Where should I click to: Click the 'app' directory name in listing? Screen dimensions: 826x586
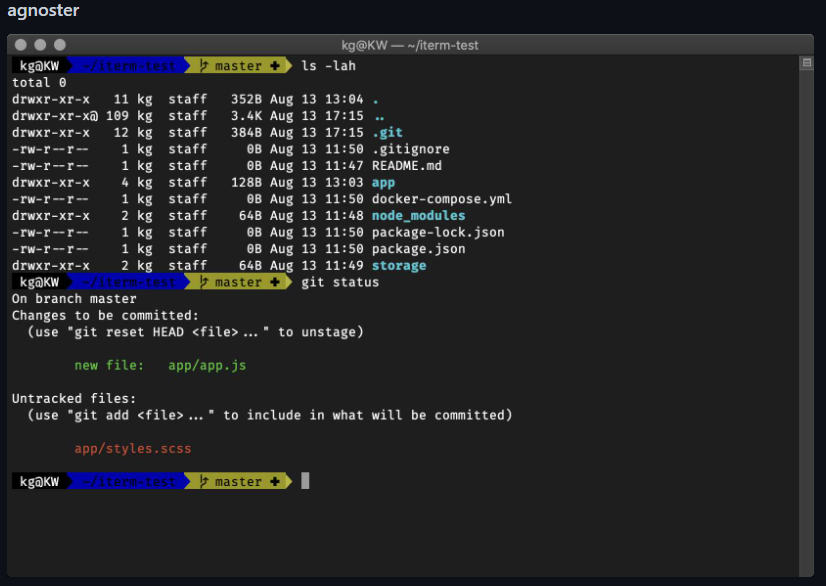click(x=384, y=183)
